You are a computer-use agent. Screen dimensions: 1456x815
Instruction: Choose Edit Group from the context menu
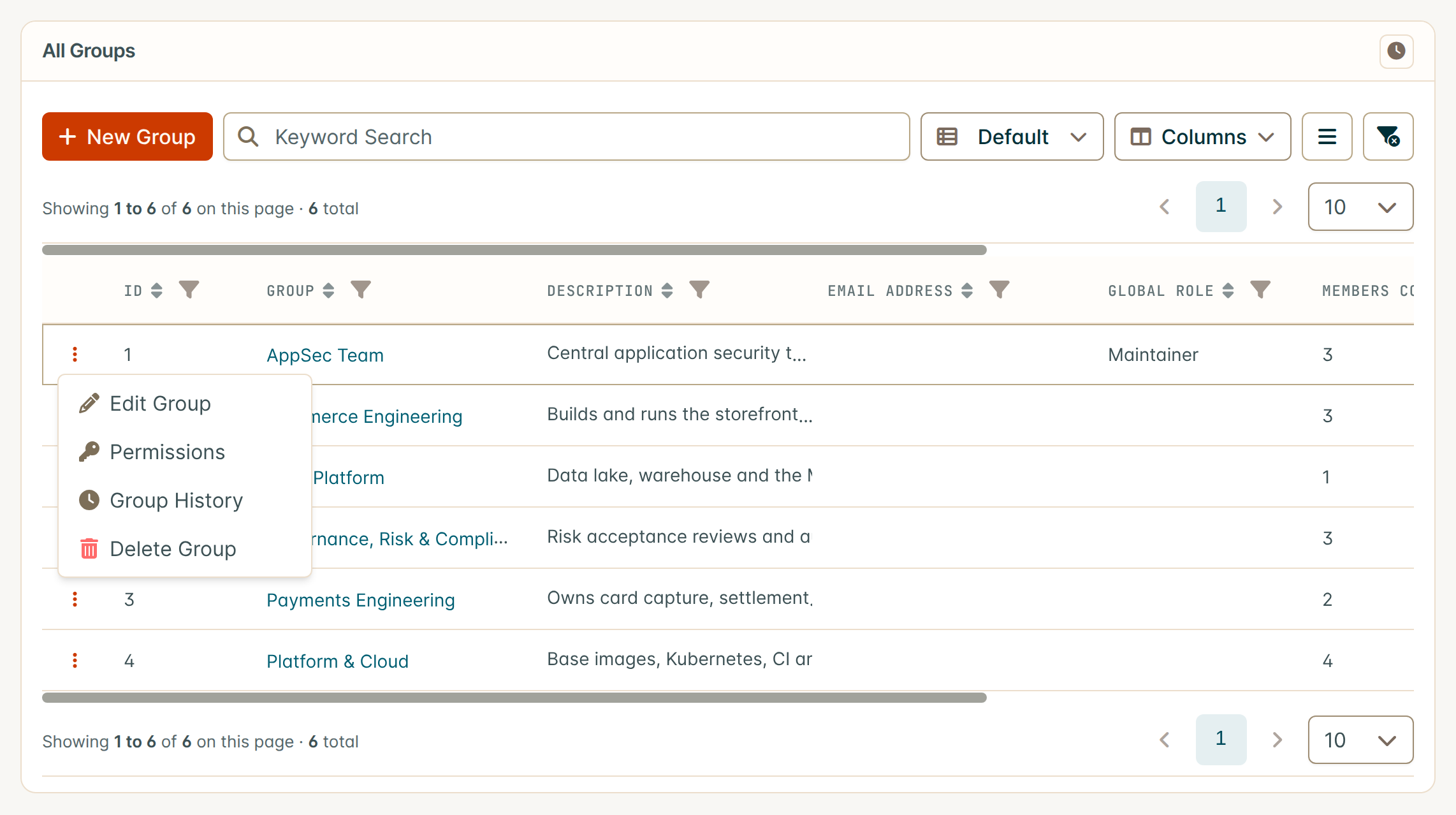[x=184, y=404]
